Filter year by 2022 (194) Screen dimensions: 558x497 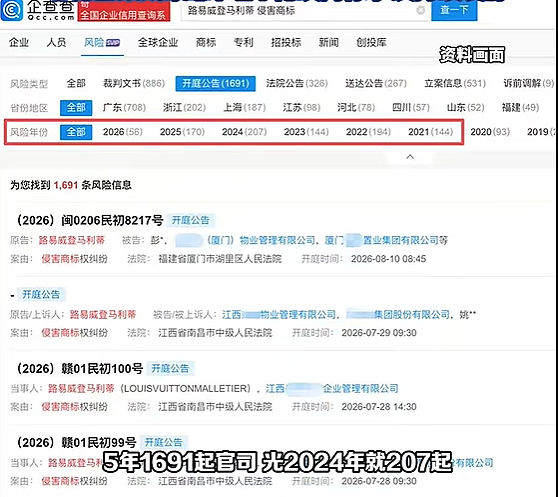[x=368, y=132]
